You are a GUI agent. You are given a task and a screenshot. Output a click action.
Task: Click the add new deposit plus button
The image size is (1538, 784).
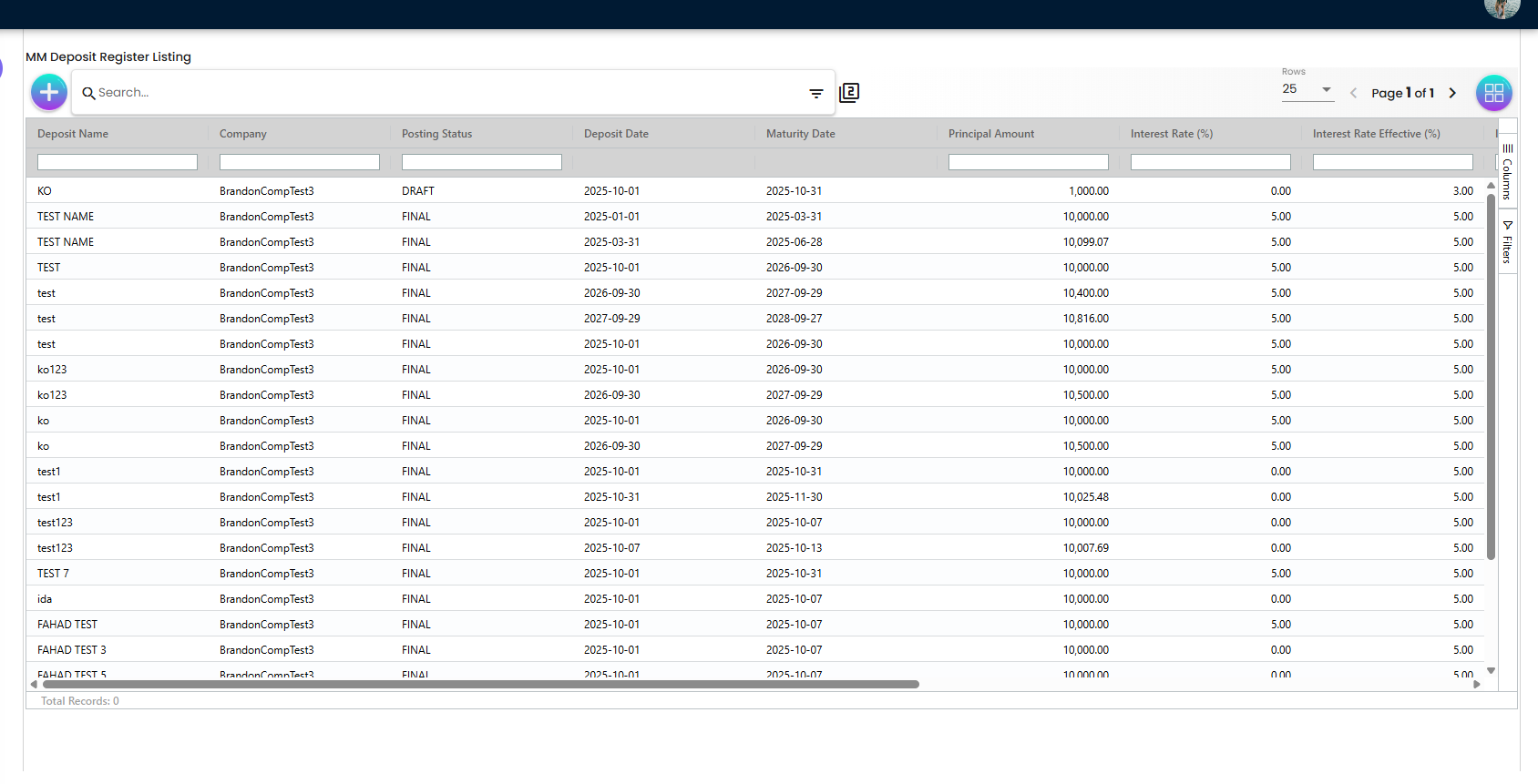[49, 92]
